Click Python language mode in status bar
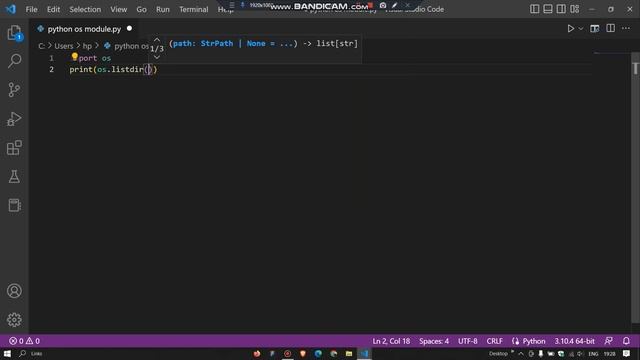 pyautogui.click(x=533, y=341)
